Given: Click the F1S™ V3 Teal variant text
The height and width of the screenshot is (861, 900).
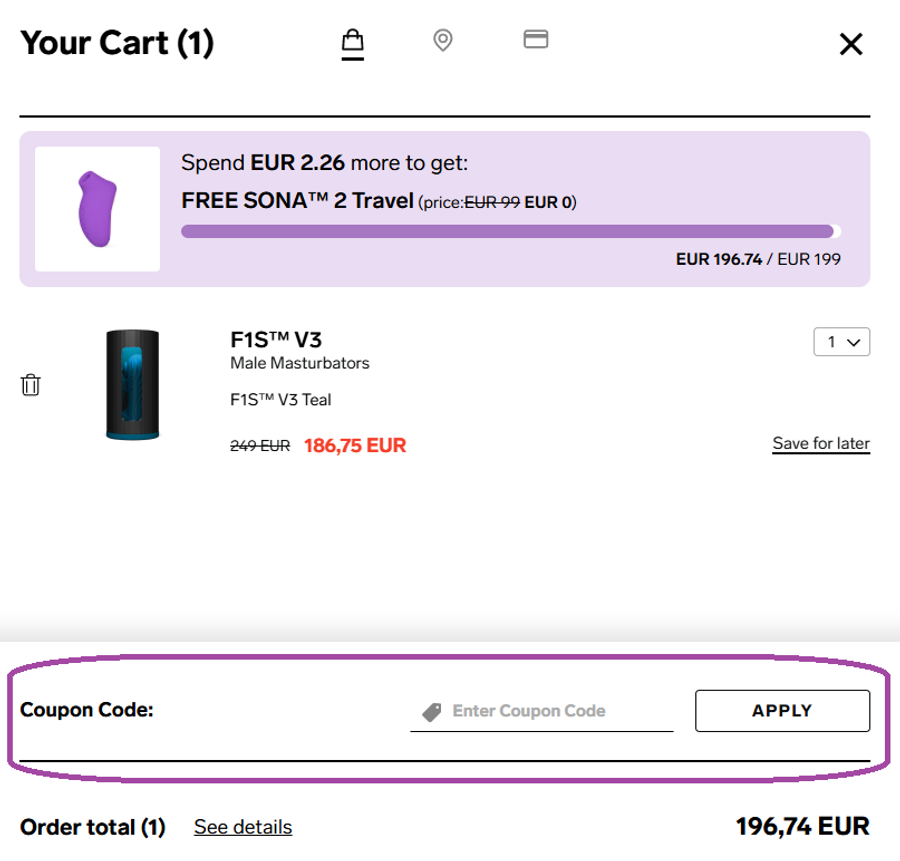Looking at the screenshot, I should pos(281,400).
